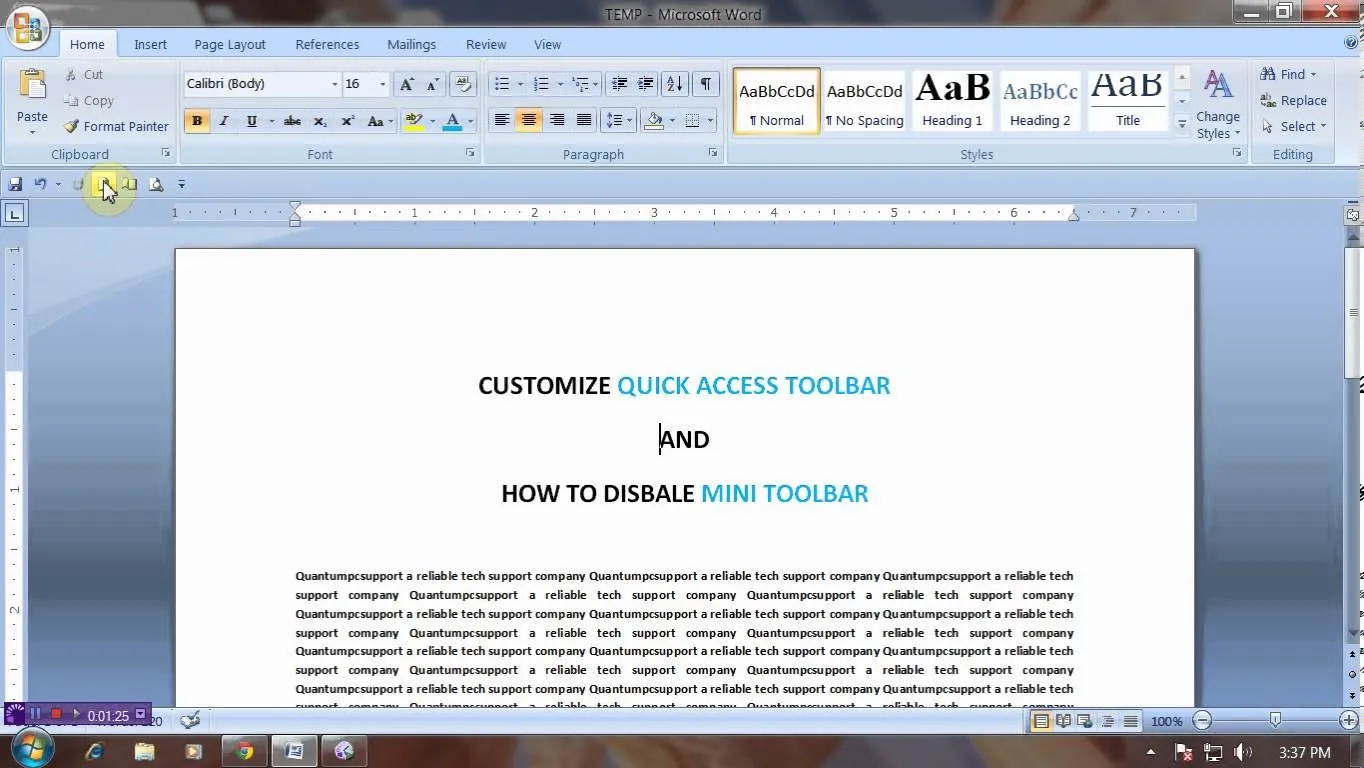This screenshot has height=768, width=1364.
Task: Click the Office button logo
Action: [x=29, y=29]
